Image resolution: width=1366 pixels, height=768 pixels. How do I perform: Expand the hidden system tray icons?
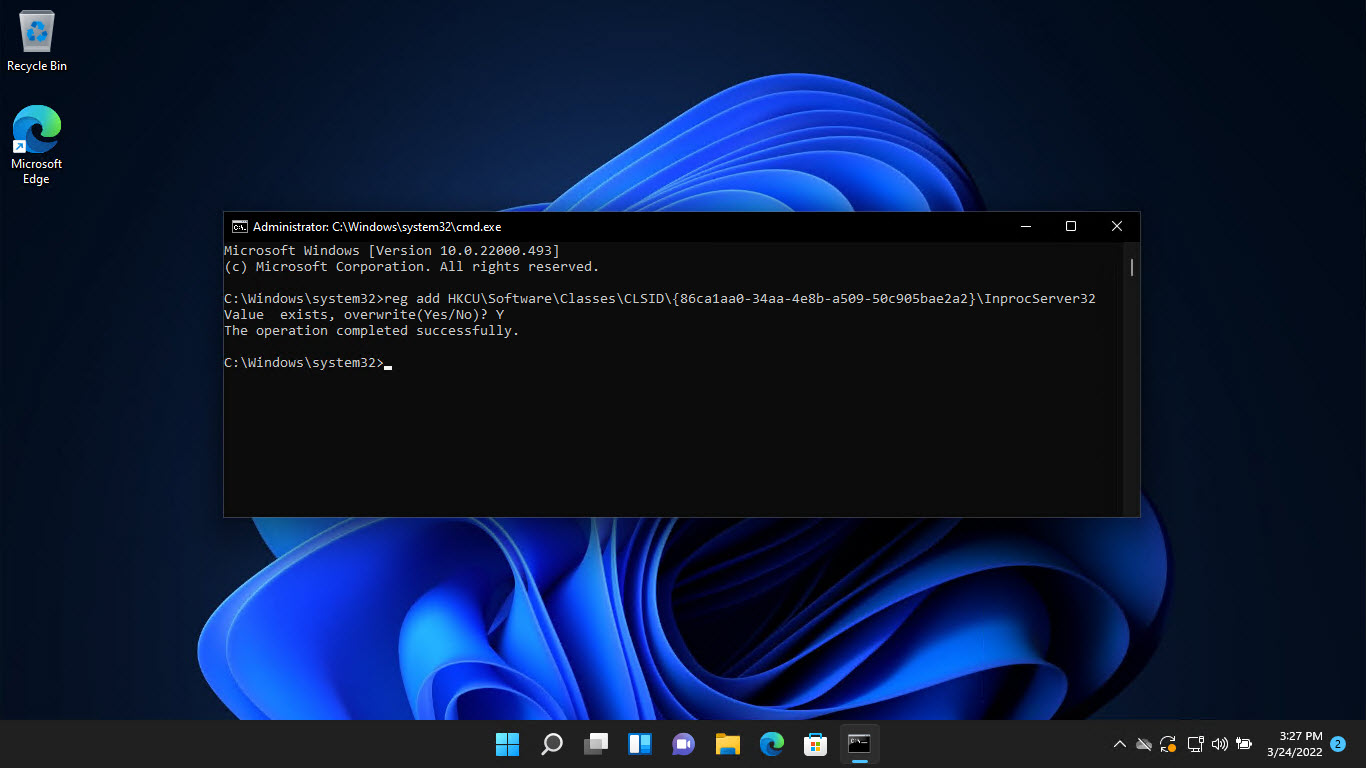[1119, 744]
